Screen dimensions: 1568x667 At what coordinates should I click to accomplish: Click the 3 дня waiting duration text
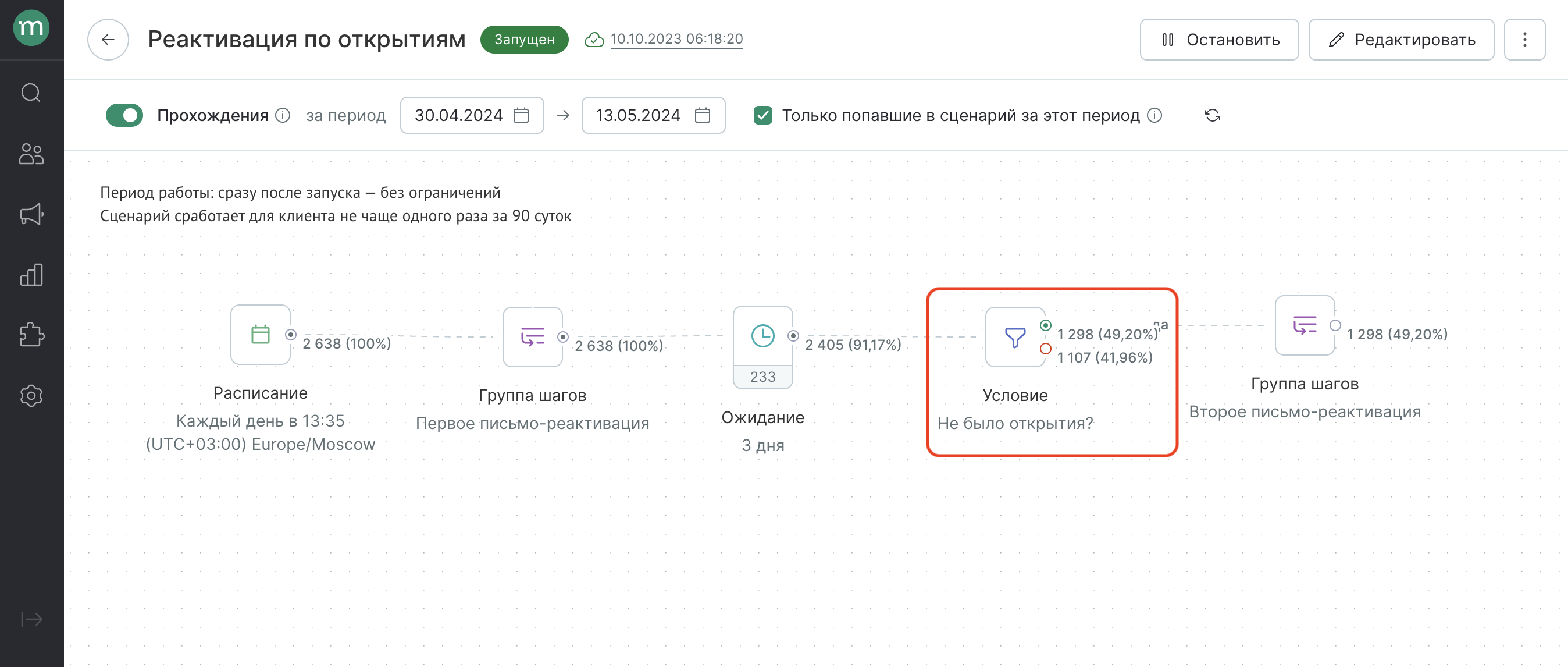[x=762, y=446]
